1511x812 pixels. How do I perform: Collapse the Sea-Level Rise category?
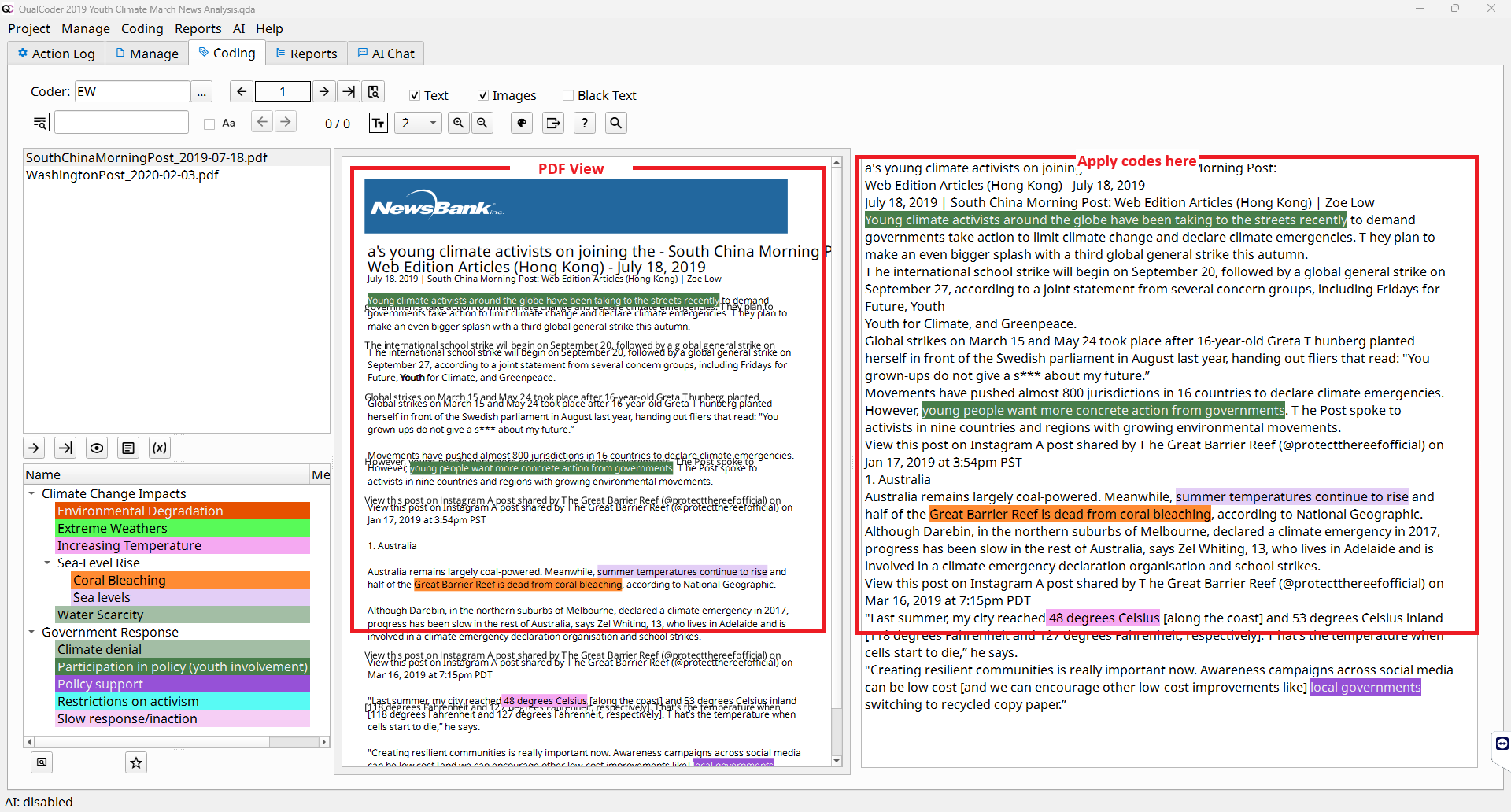(x=47, y=563)
